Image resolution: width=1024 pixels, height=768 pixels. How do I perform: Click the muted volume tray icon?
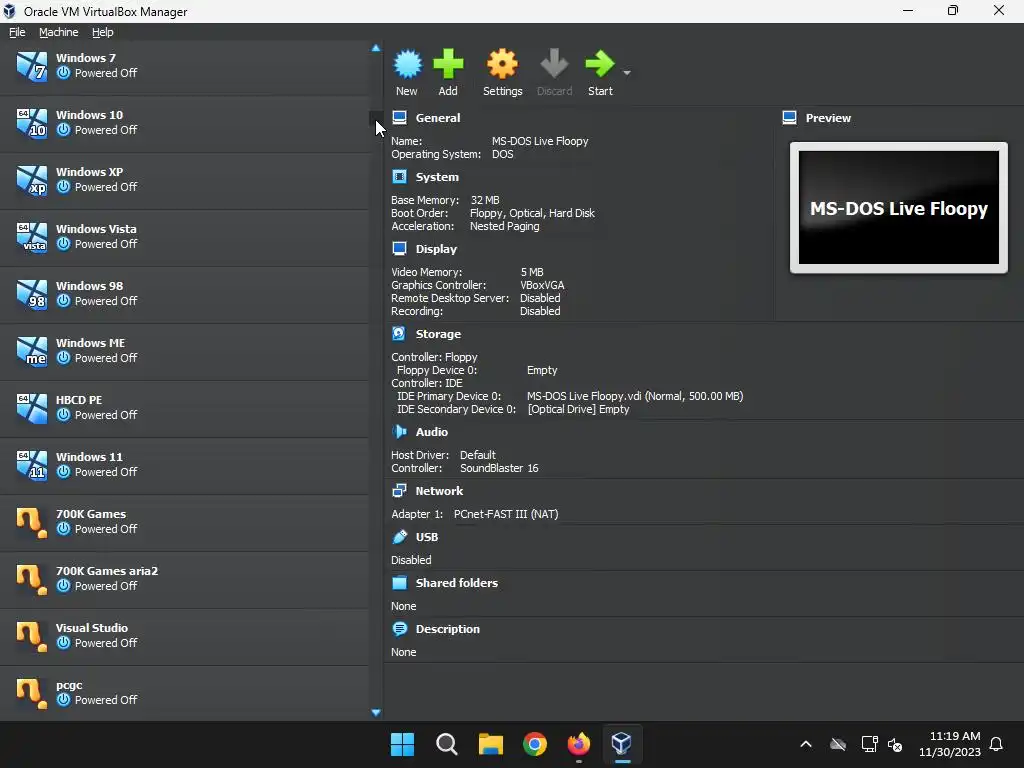[x=895, y=744]
